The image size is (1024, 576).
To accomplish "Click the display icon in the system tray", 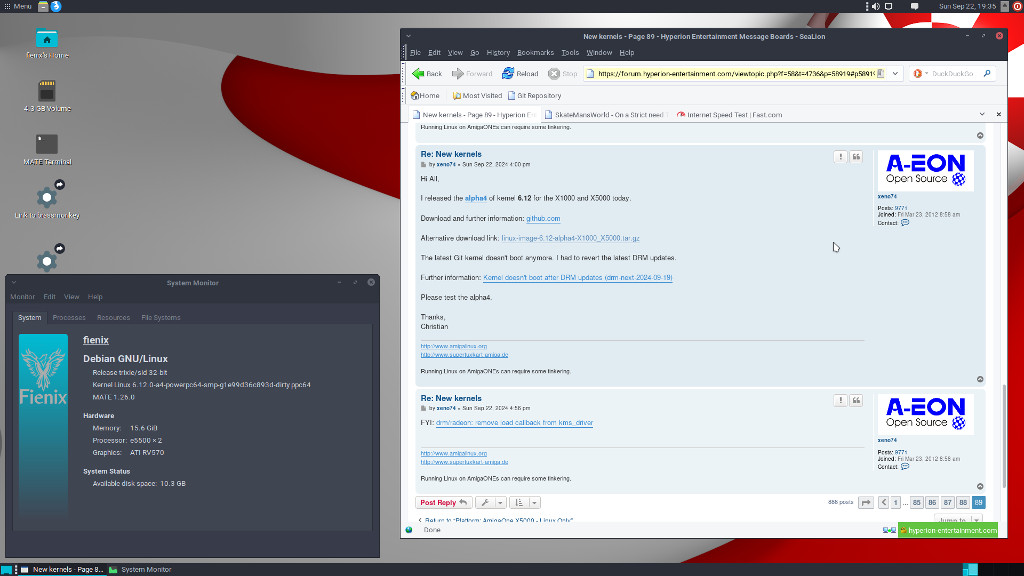I will pyautogui.click(x=889, y=7).
